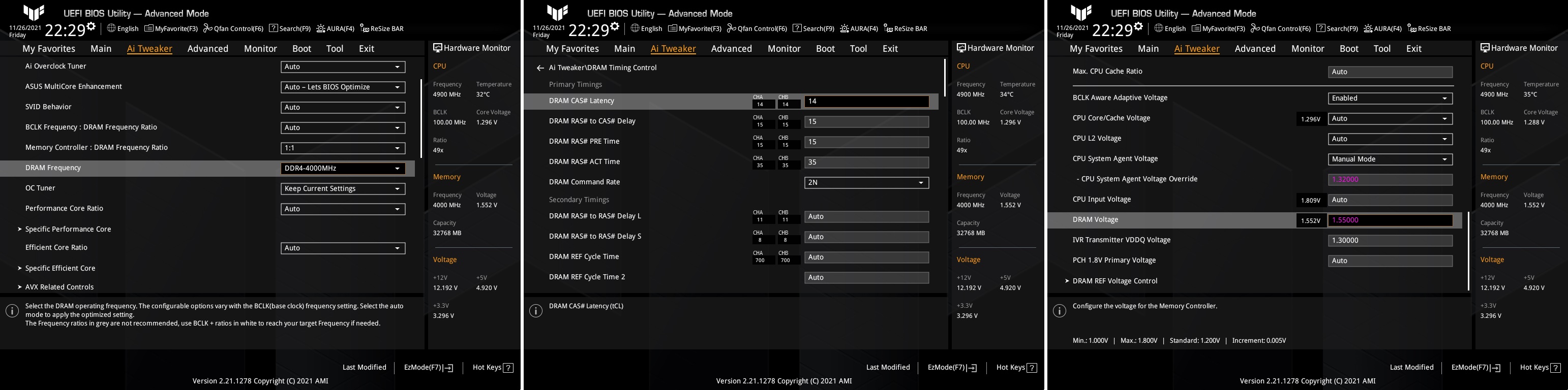Image resolution: width=1568 pixels, height=390 pixels.
Task: Click the DRAM REF Cycle Time input field
Action: 866,257
